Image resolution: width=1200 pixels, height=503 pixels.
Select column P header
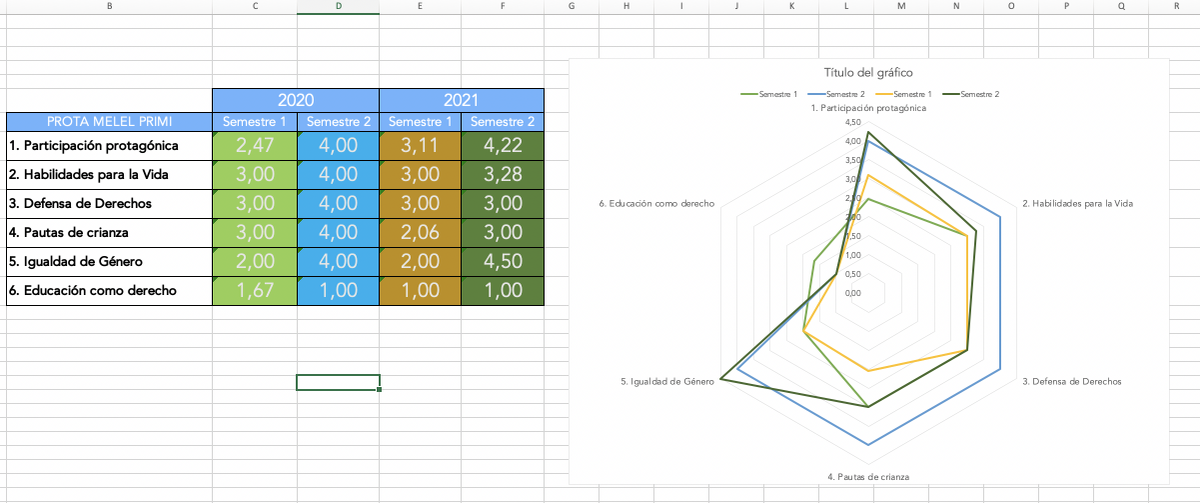click(1066, 6)
